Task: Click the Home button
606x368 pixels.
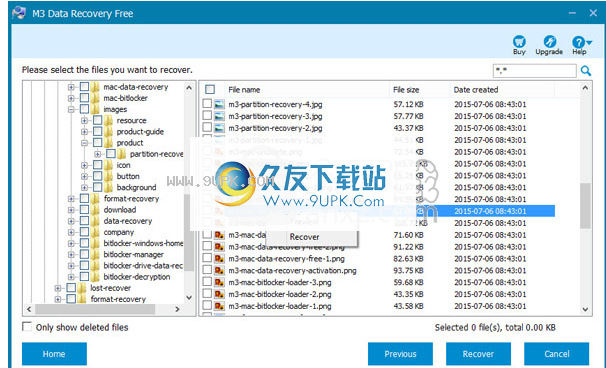Action: click(54, 354)
